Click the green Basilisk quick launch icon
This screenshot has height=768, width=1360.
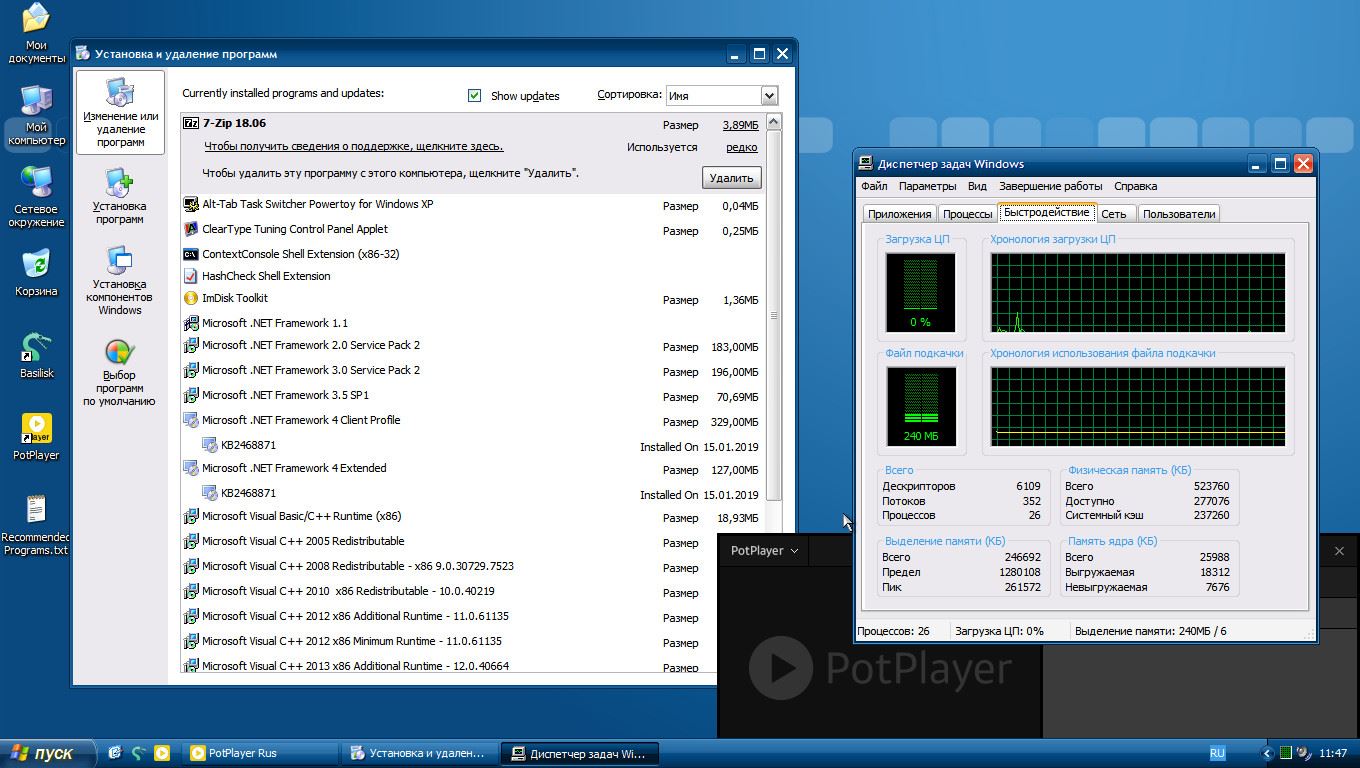pyautogui.click(x=139, y=753)
